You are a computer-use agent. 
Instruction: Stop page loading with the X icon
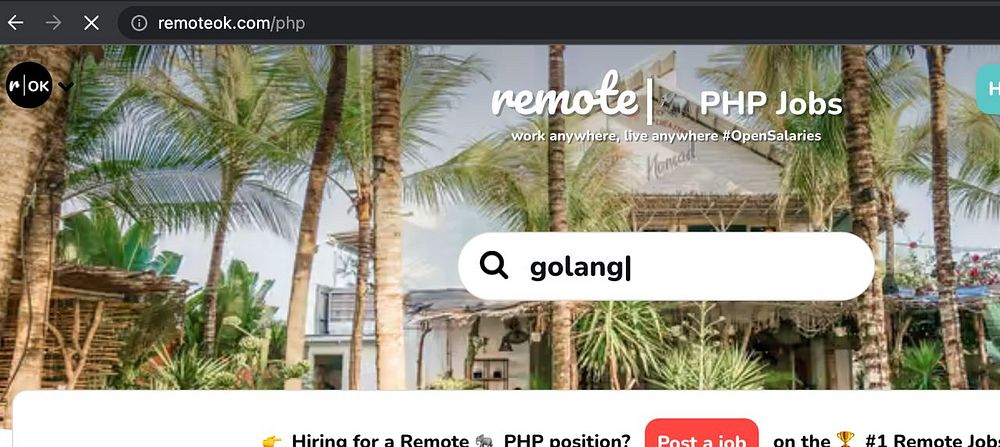(92, 23)
